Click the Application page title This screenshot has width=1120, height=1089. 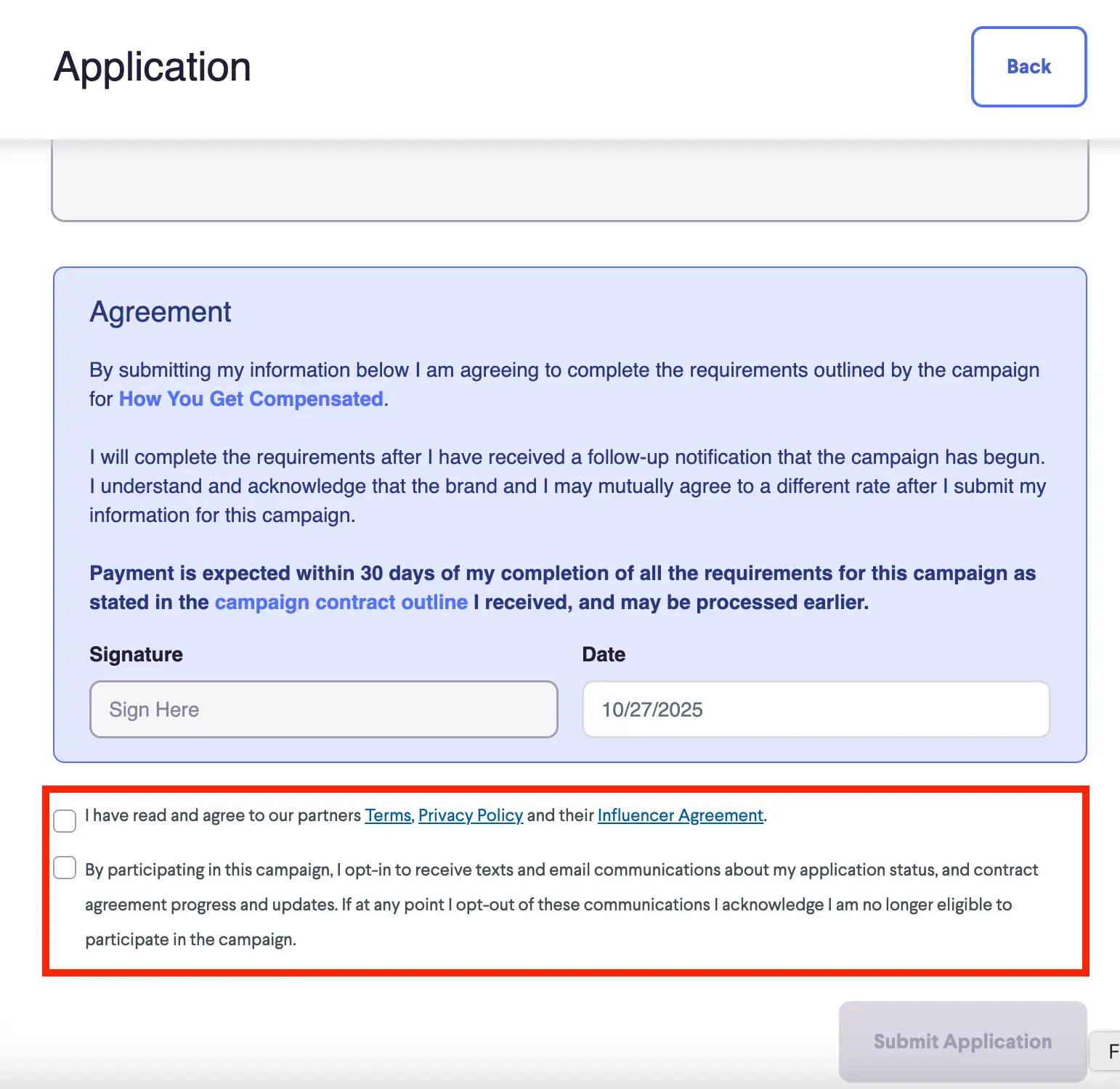click(x=152, y=66)
